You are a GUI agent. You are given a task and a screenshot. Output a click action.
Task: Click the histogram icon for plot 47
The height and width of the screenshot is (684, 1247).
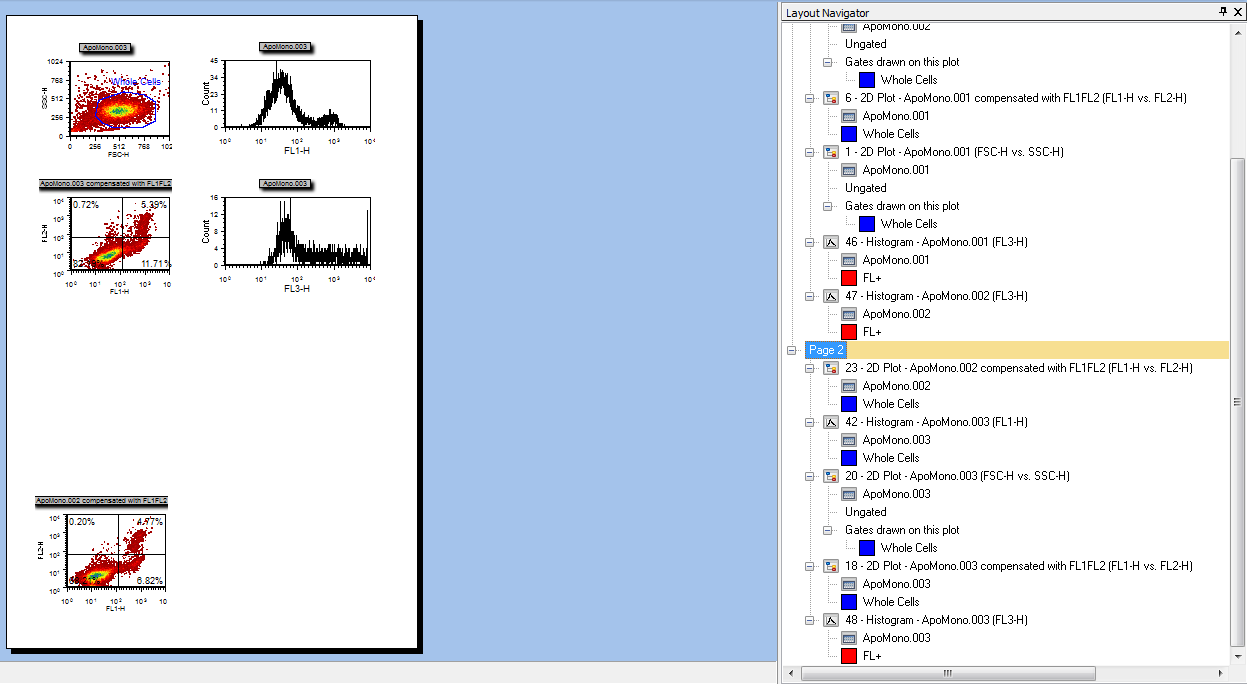pos(830,296)
